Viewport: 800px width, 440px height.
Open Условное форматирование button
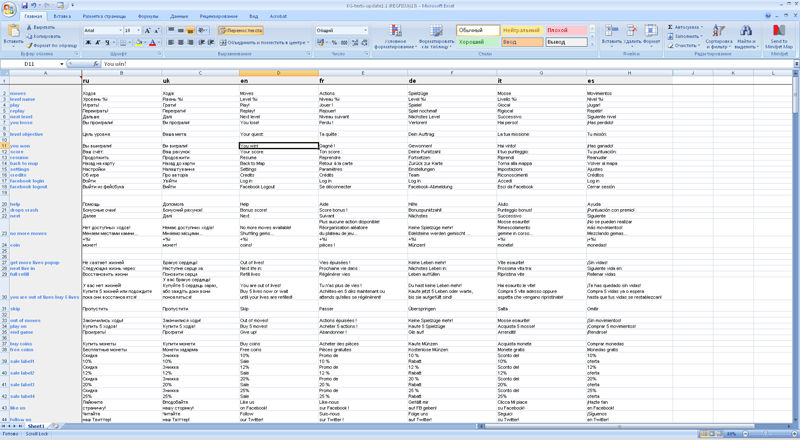point(395,36)
